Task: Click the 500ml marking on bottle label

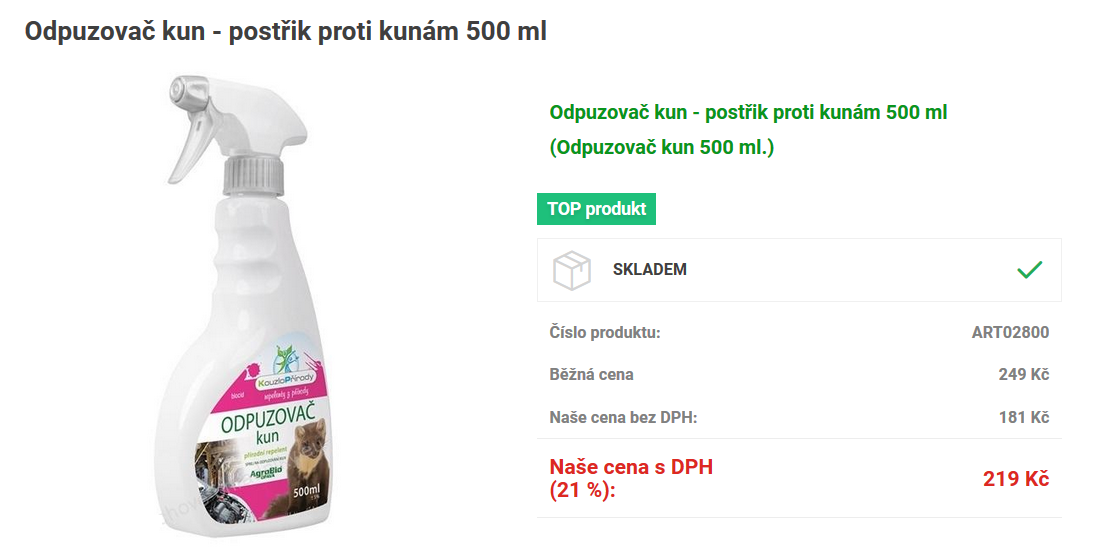Action: [306, 492]
